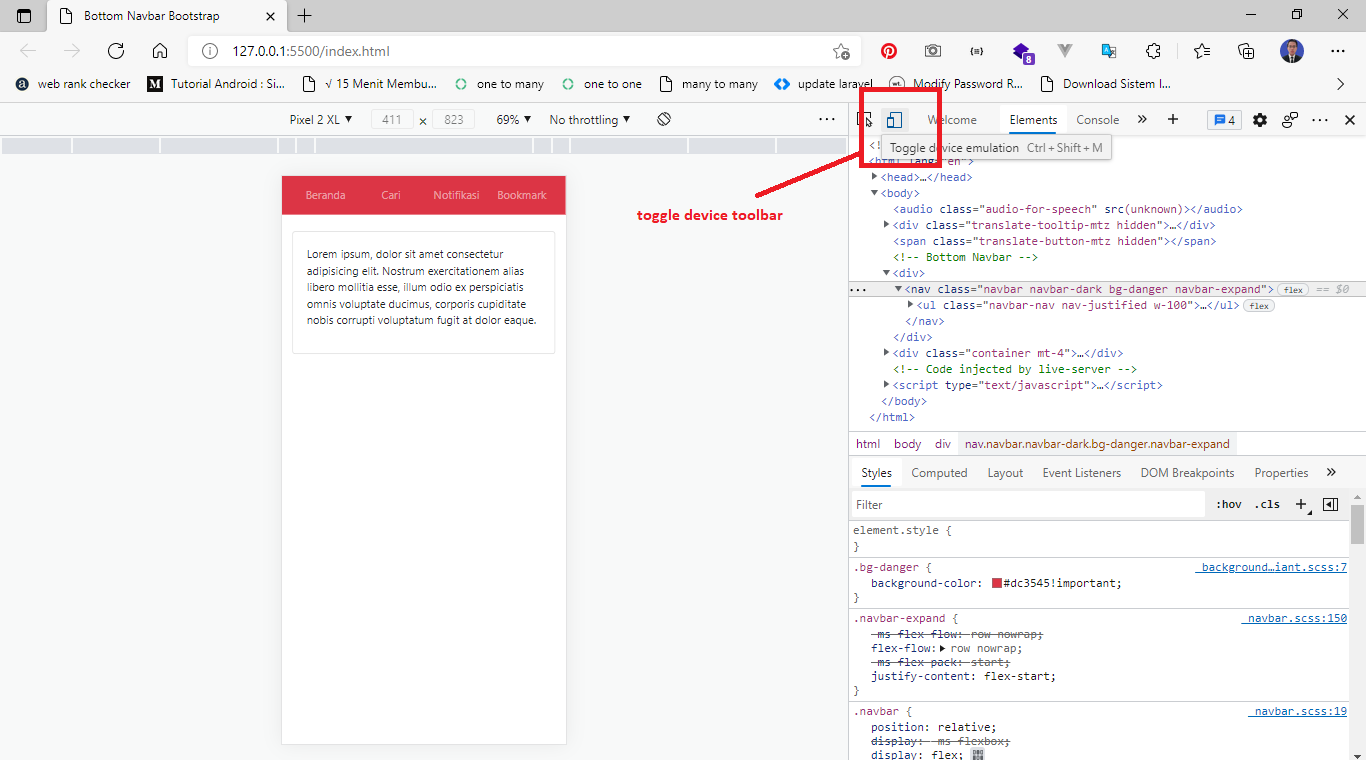Image resolution: width=1366 pixels, height=760 pixels.
Task: Open DevTools customize three-dot menu
Action: [1320, 120]
